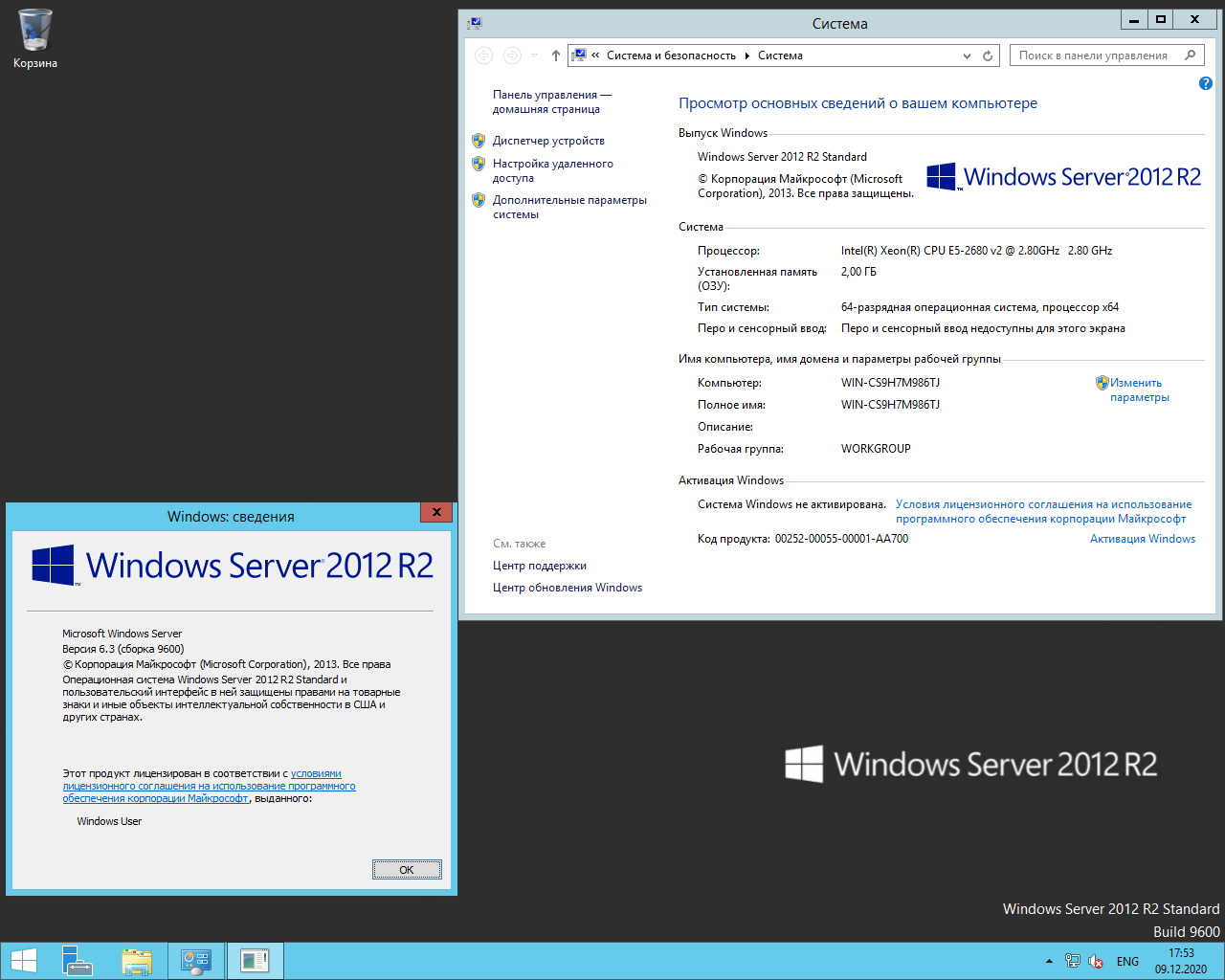Close the 'Windows: сведения' dialog
Image resolution: width=1225 pixels, height=980 pixels.
click(x=436, y=512)
